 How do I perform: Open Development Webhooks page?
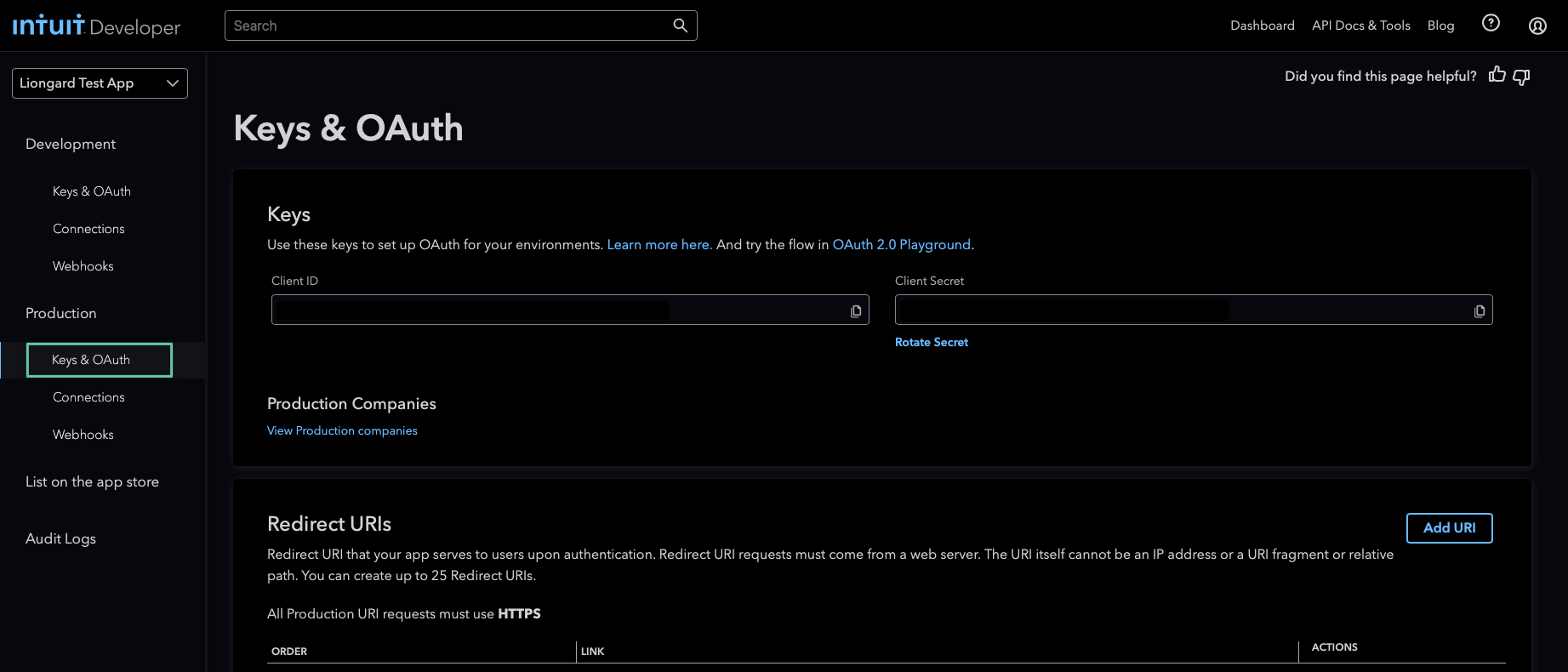point(83,266)
